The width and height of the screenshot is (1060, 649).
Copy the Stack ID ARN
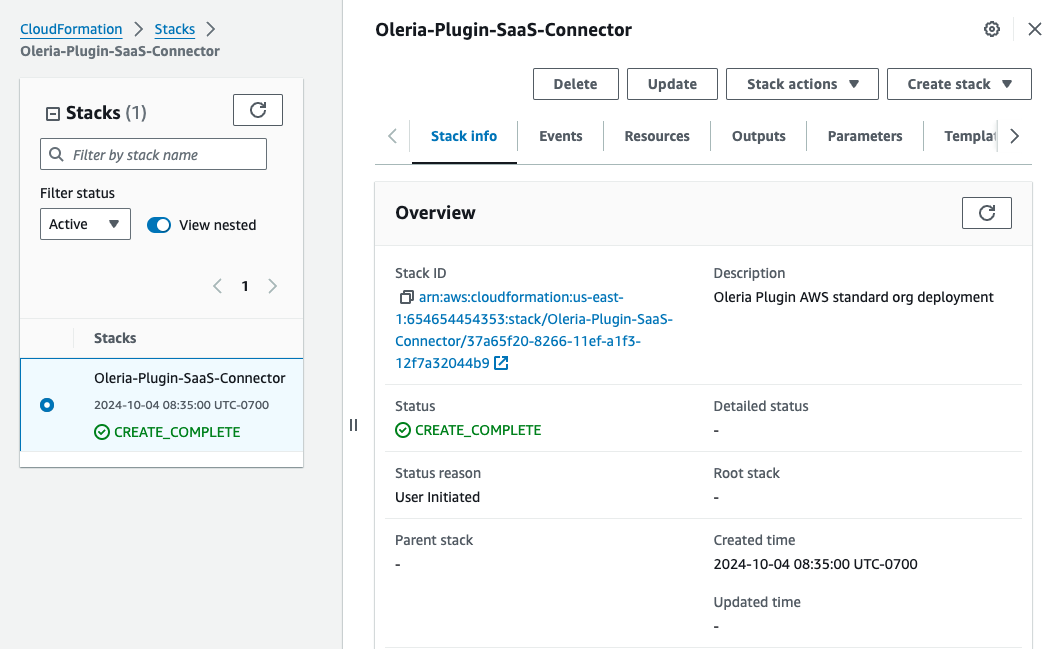(406, 297)
